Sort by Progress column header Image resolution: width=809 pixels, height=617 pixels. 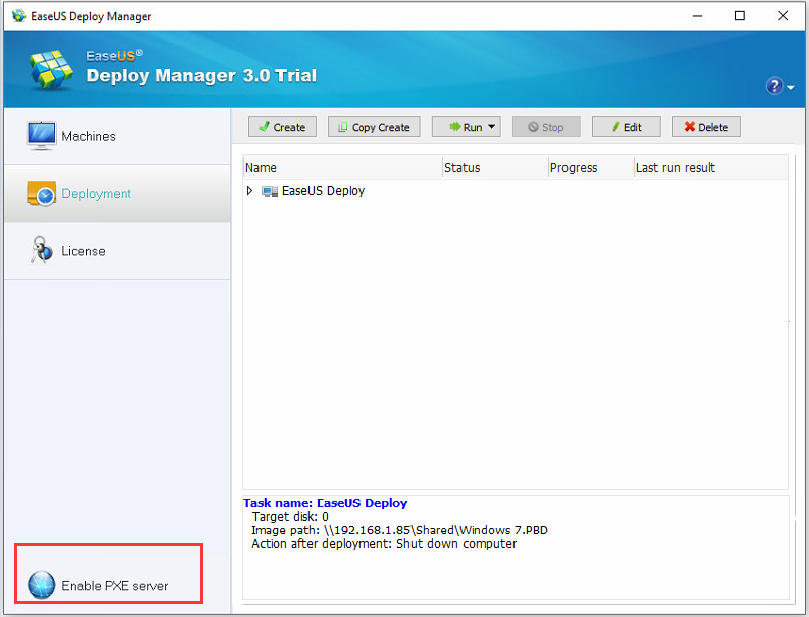(x=591, y=168)
